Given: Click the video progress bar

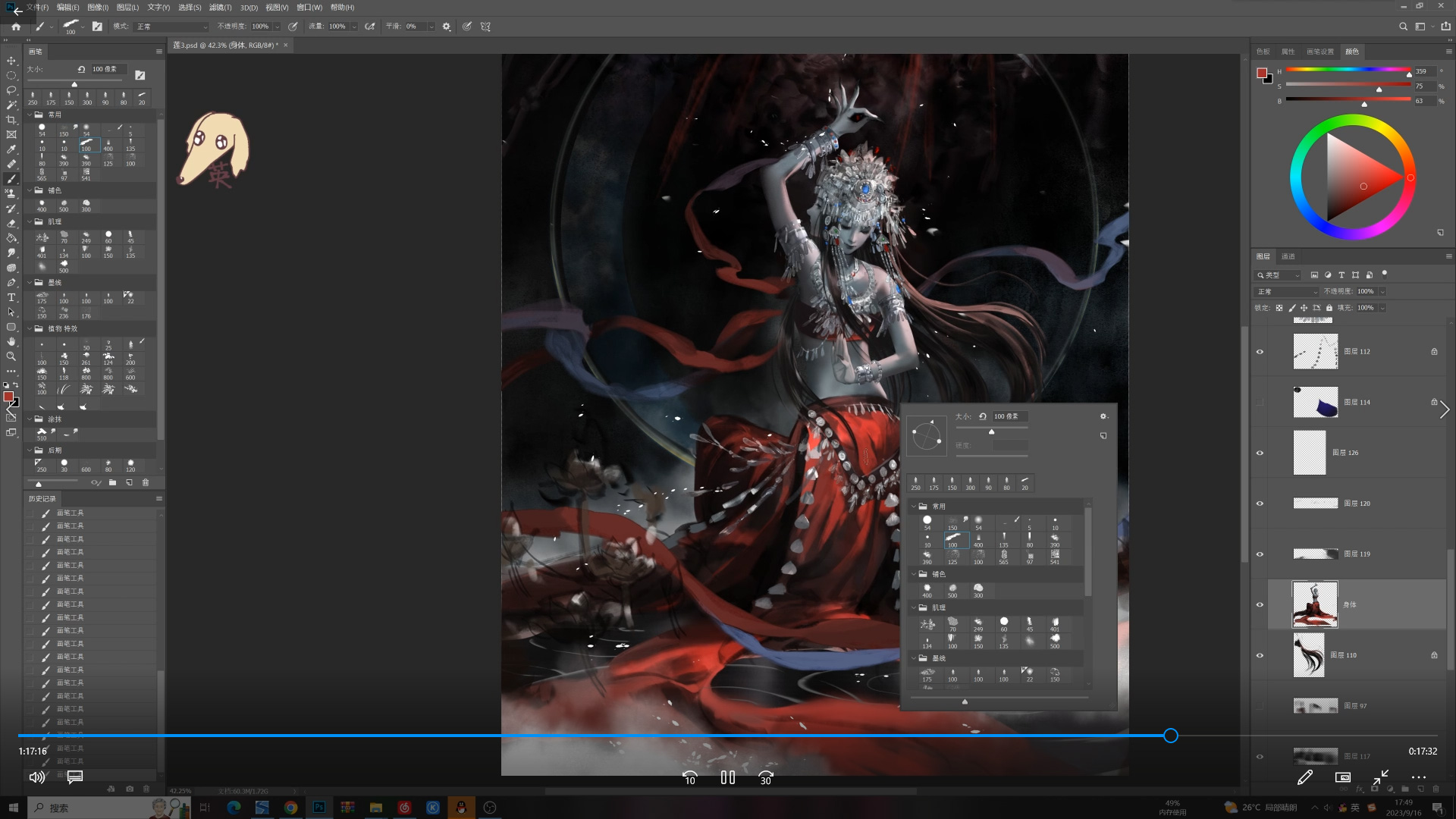Looking at the screenshot, I should (x=728, y=736).
